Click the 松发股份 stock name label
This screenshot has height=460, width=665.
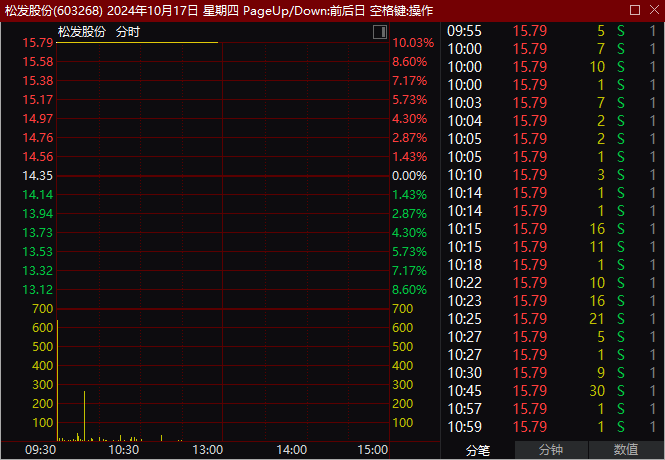coord(81,32)
